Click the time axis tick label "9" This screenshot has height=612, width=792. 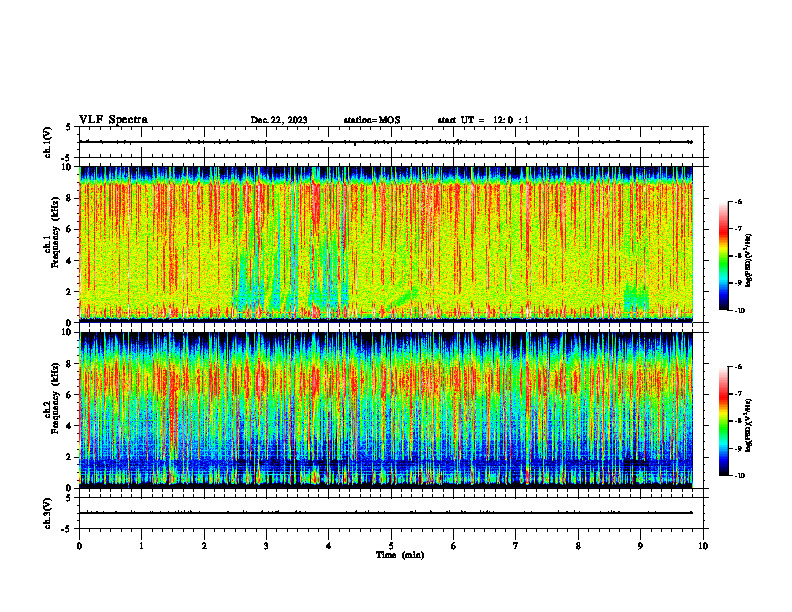[640, 546]
